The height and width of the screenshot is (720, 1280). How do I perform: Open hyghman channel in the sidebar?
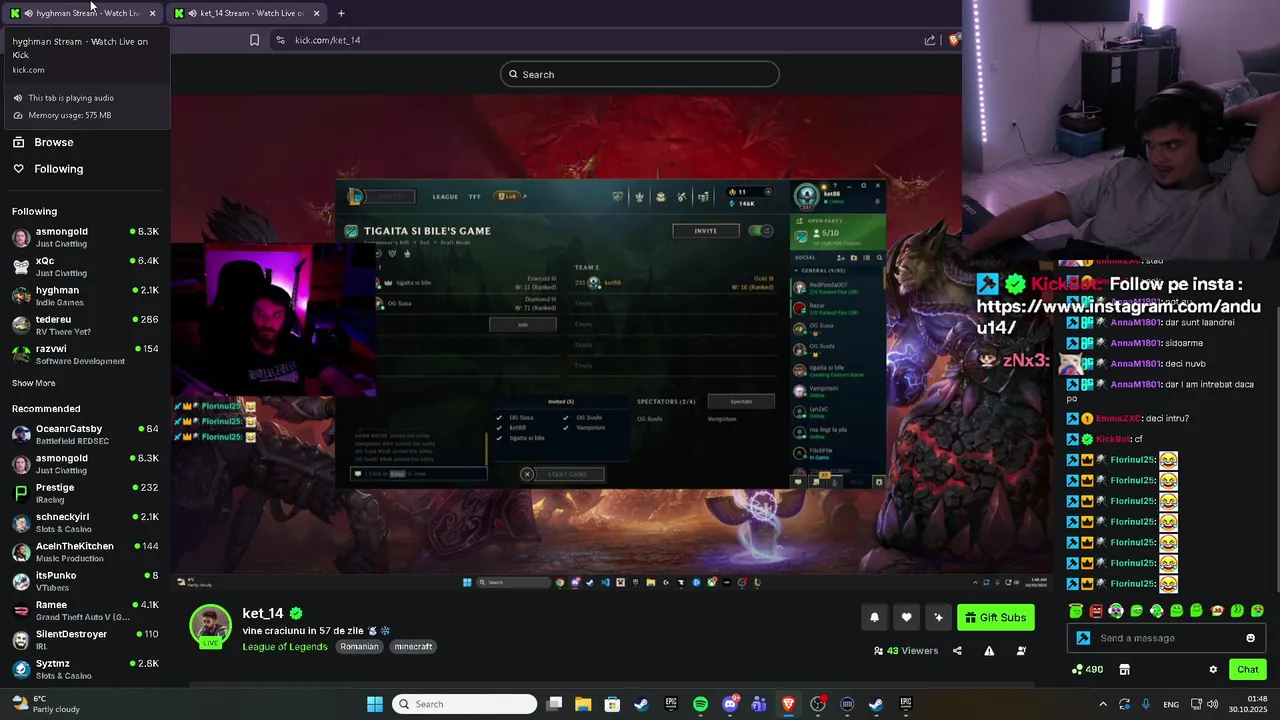point(85,296)
